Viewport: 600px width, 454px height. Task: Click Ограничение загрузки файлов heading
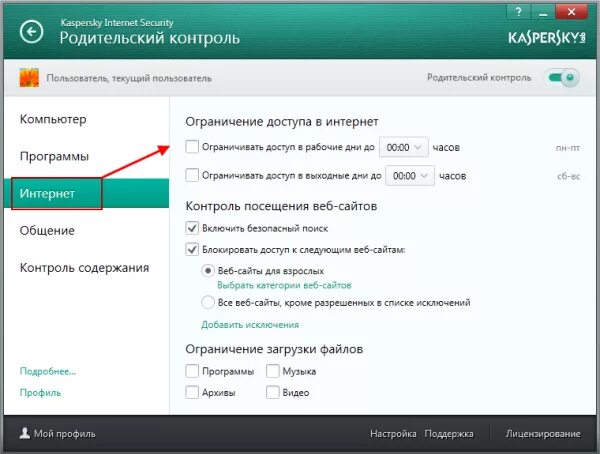point(274,349)
